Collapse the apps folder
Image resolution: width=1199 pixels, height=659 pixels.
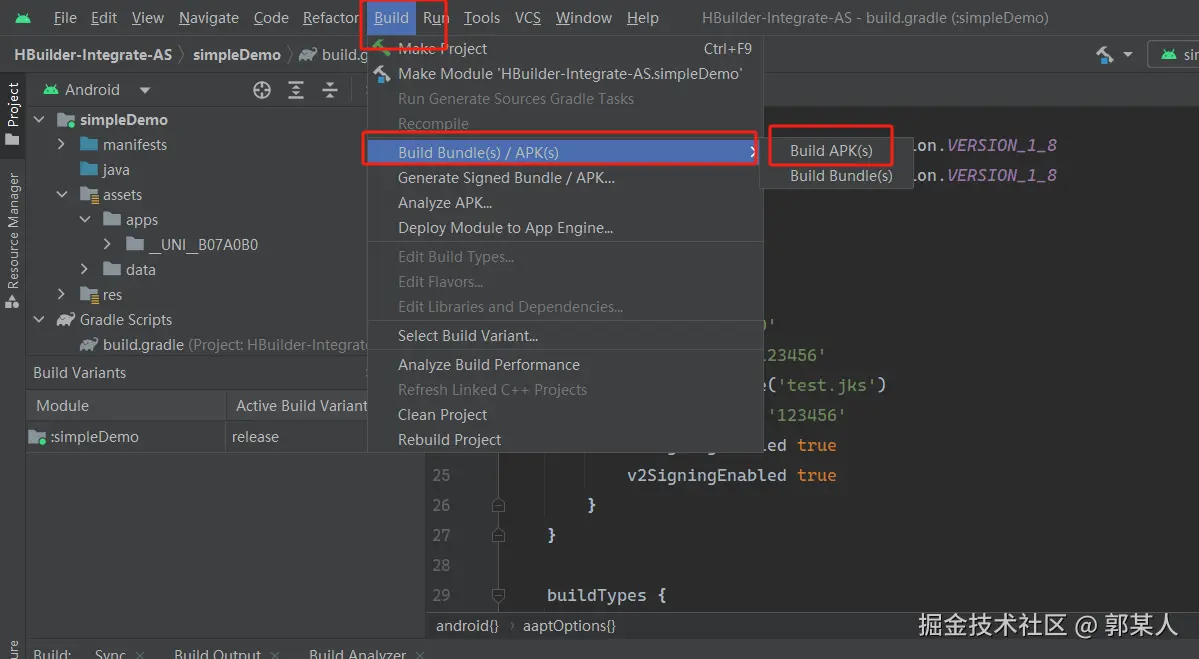(x=85, y=219)
